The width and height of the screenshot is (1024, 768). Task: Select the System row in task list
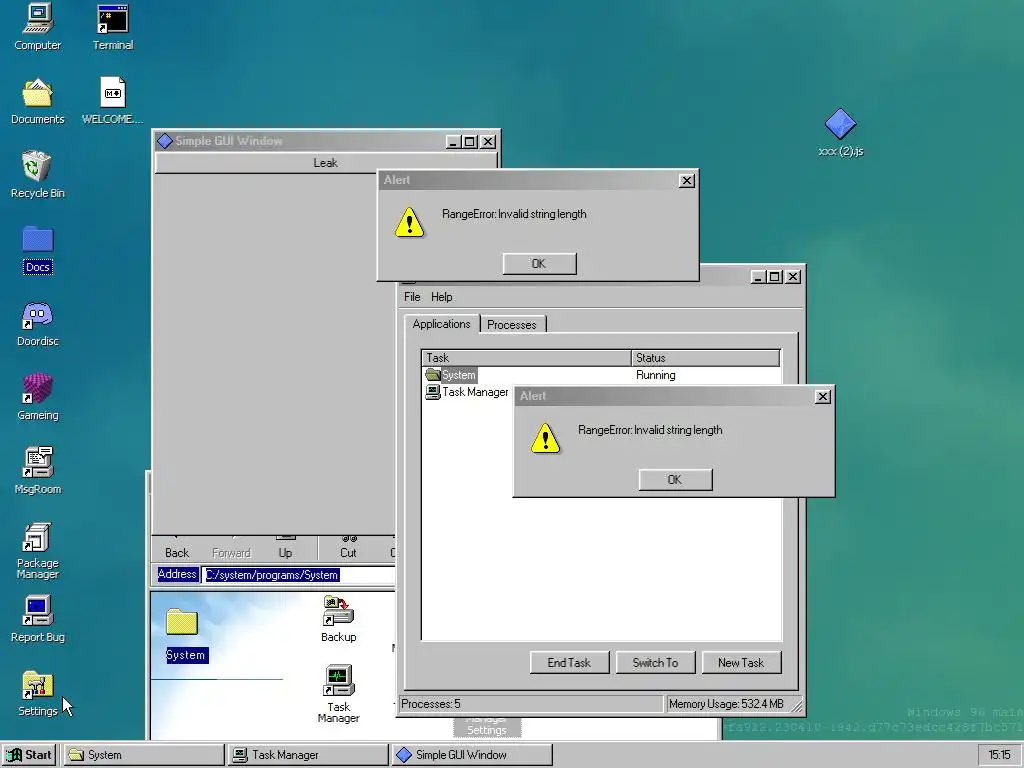point(601,375)
